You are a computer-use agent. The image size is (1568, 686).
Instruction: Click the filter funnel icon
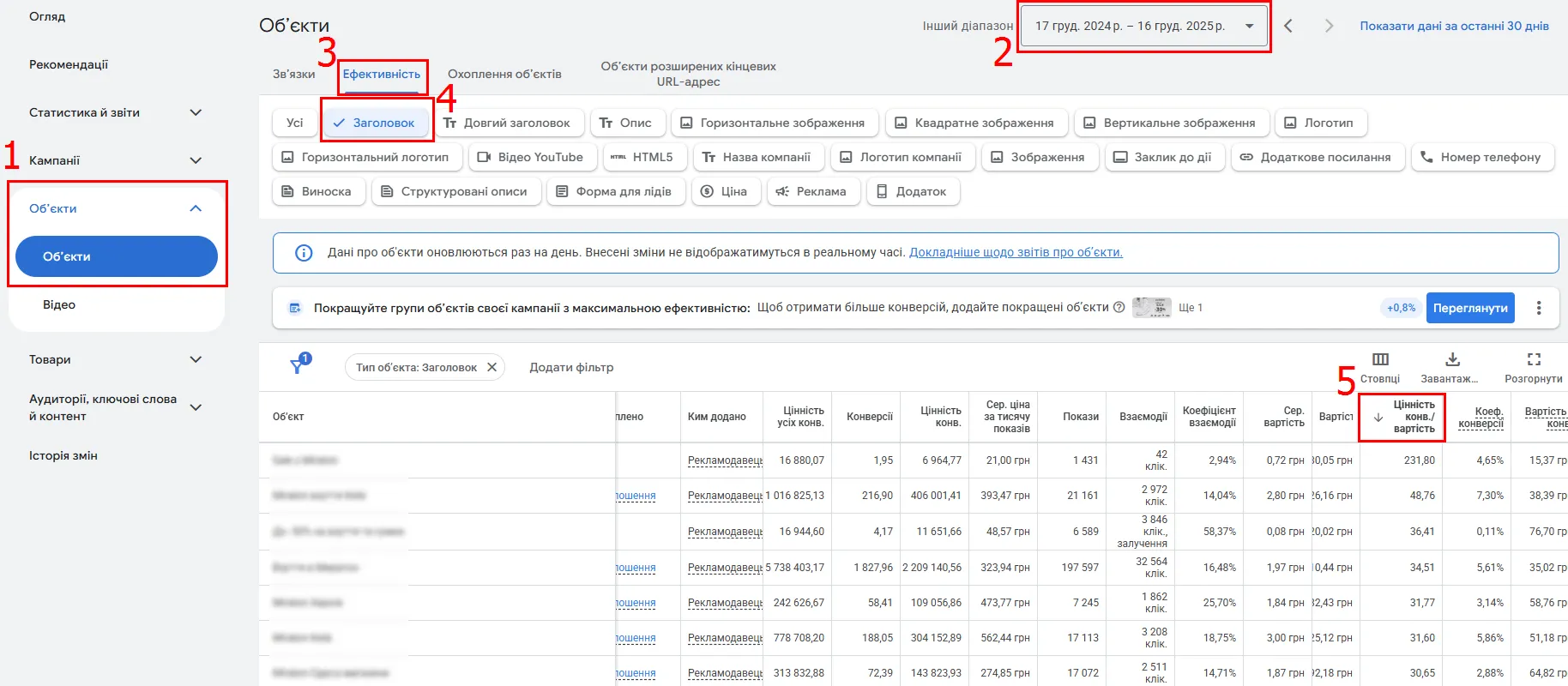click(298, 366)
